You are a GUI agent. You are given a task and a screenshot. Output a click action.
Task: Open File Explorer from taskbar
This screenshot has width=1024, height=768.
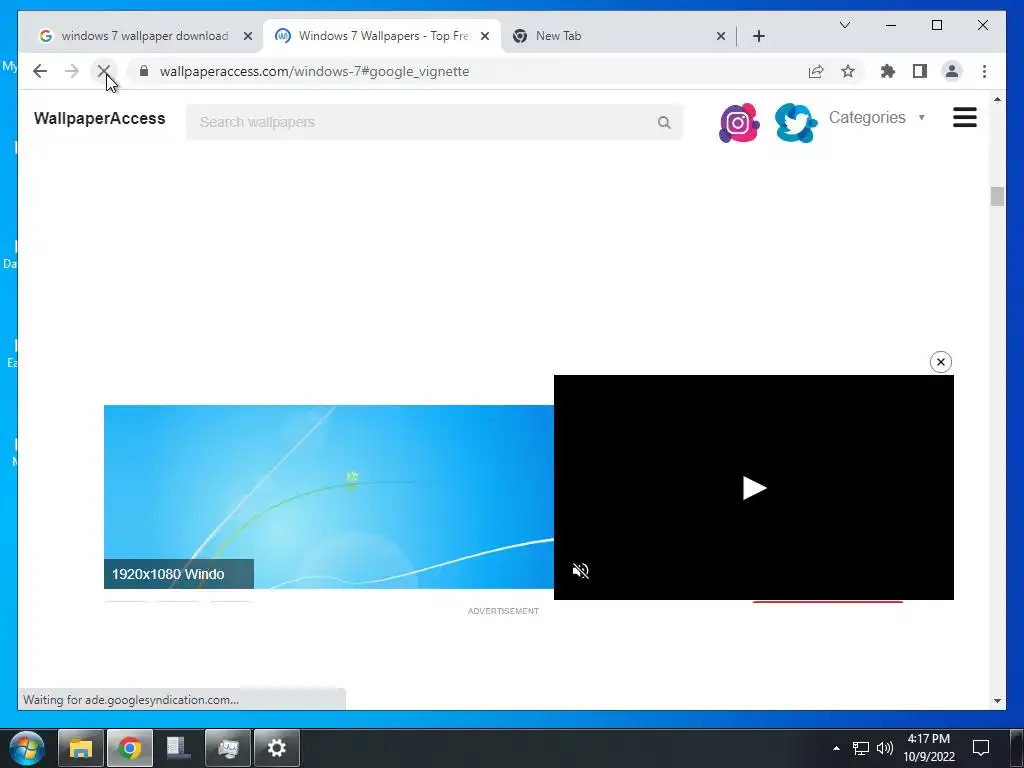(x=81, y=748)
